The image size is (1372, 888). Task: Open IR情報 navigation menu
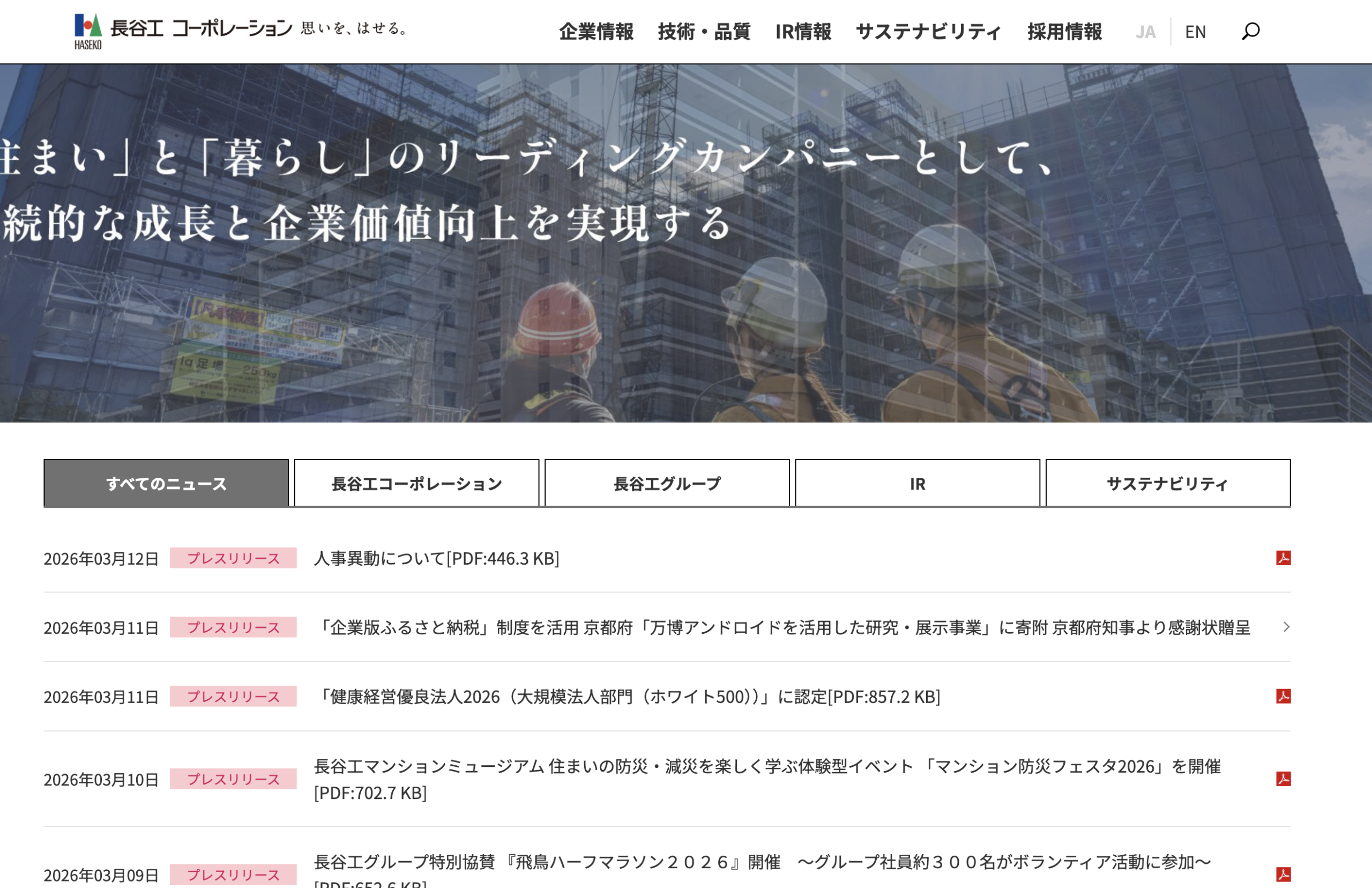[x=803, y=32]
